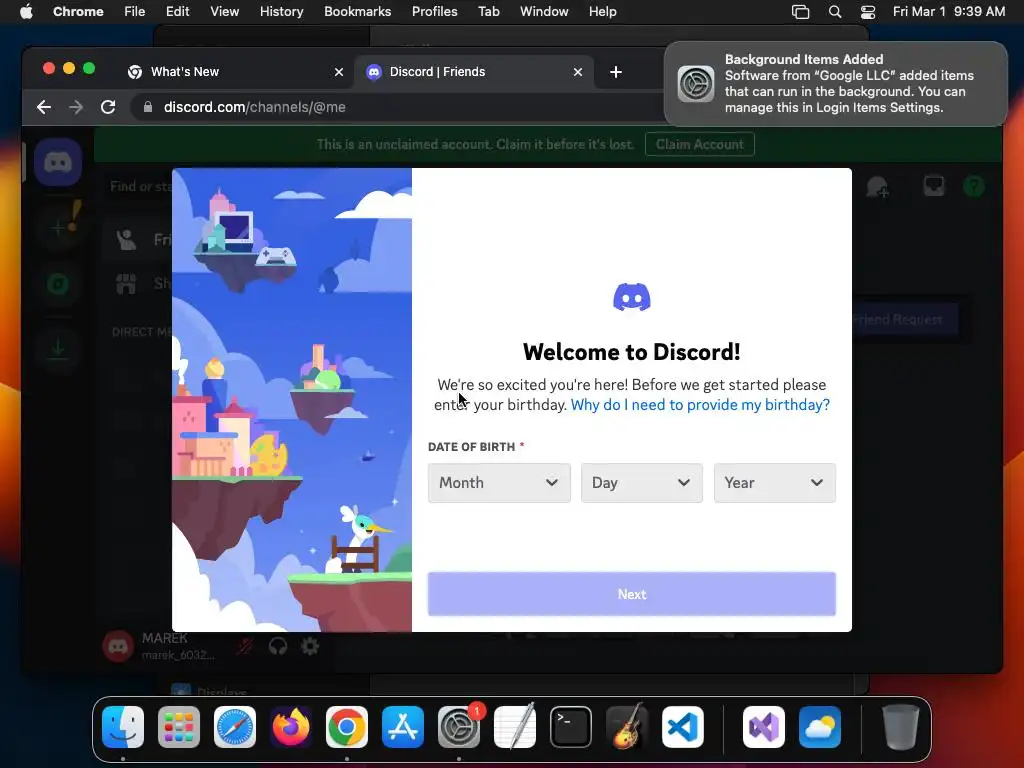Toggle the microphone mute icon
Screen dimensions: 1024x768
click(246, 647)
